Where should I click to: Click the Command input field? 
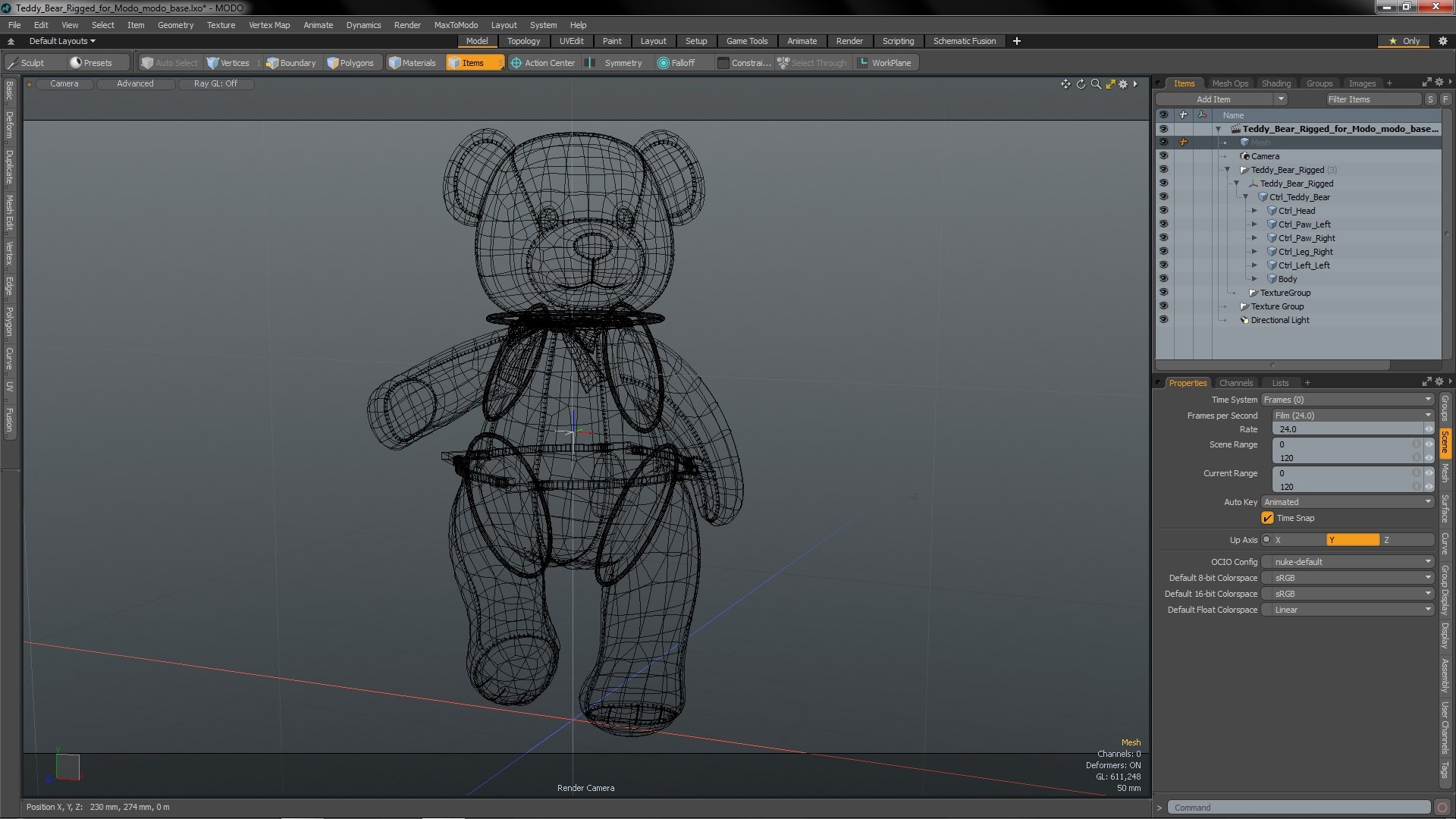(x=1298, y=808)
